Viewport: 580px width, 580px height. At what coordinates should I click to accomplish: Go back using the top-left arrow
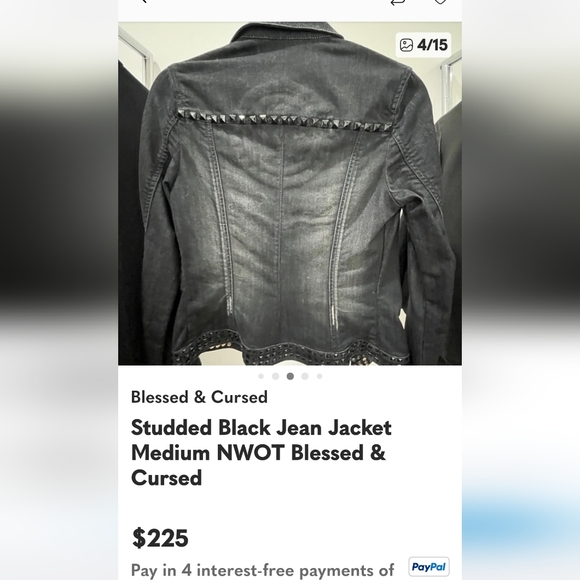[144, 1]
